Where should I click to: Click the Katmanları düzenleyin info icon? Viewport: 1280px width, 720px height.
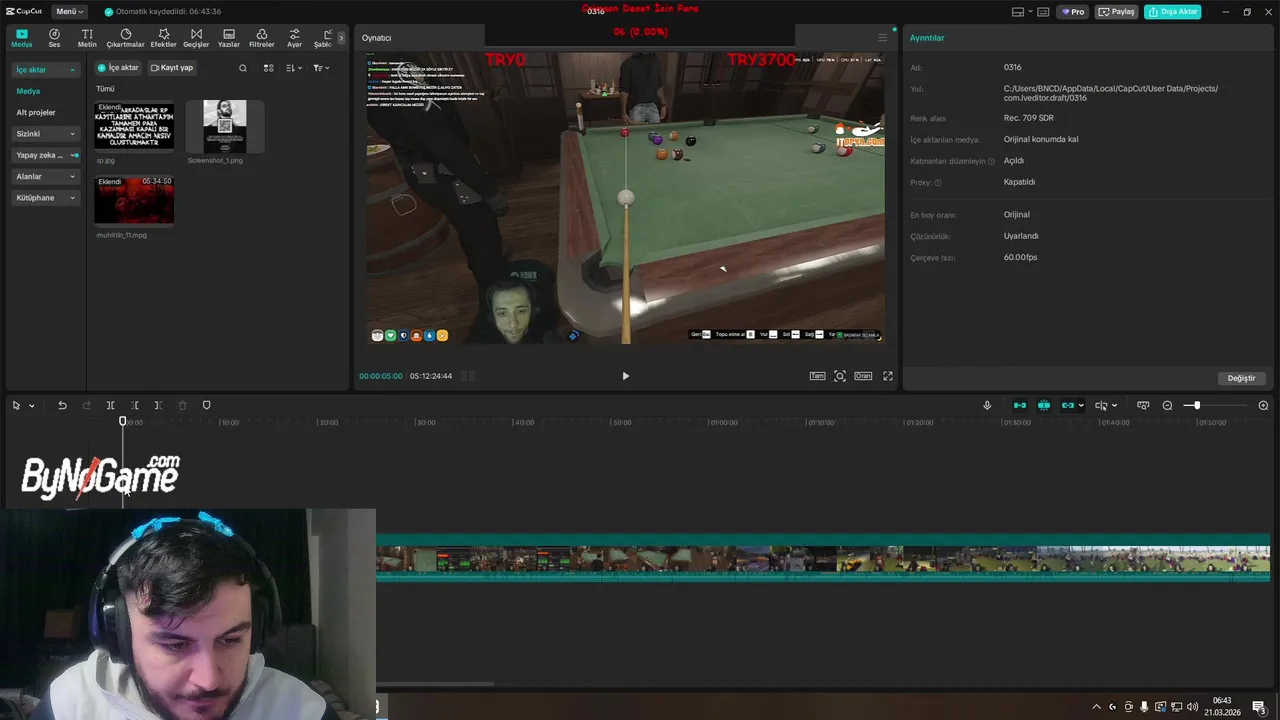click(991, 161)
